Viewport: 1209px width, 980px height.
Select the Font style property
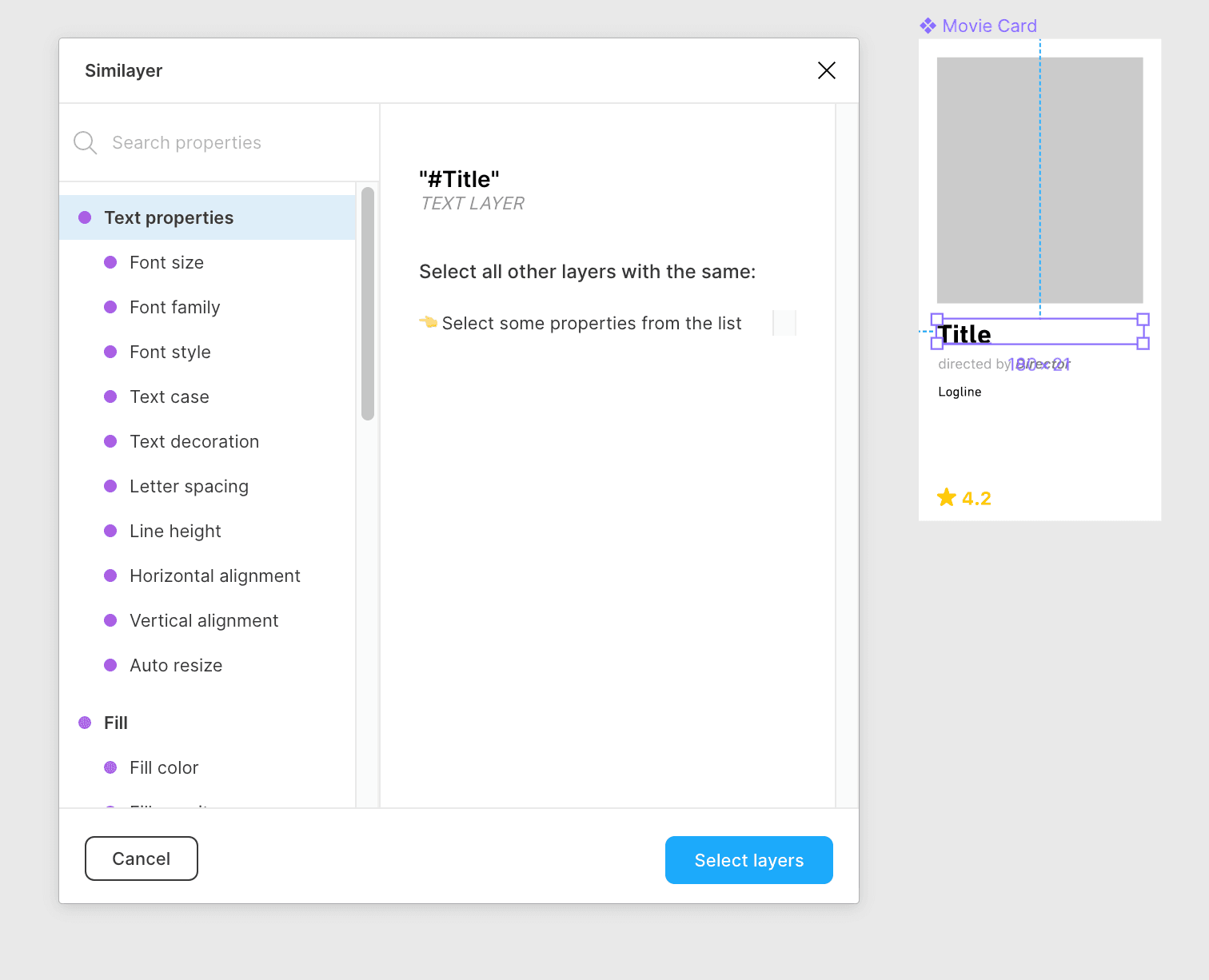pos(170,353)
